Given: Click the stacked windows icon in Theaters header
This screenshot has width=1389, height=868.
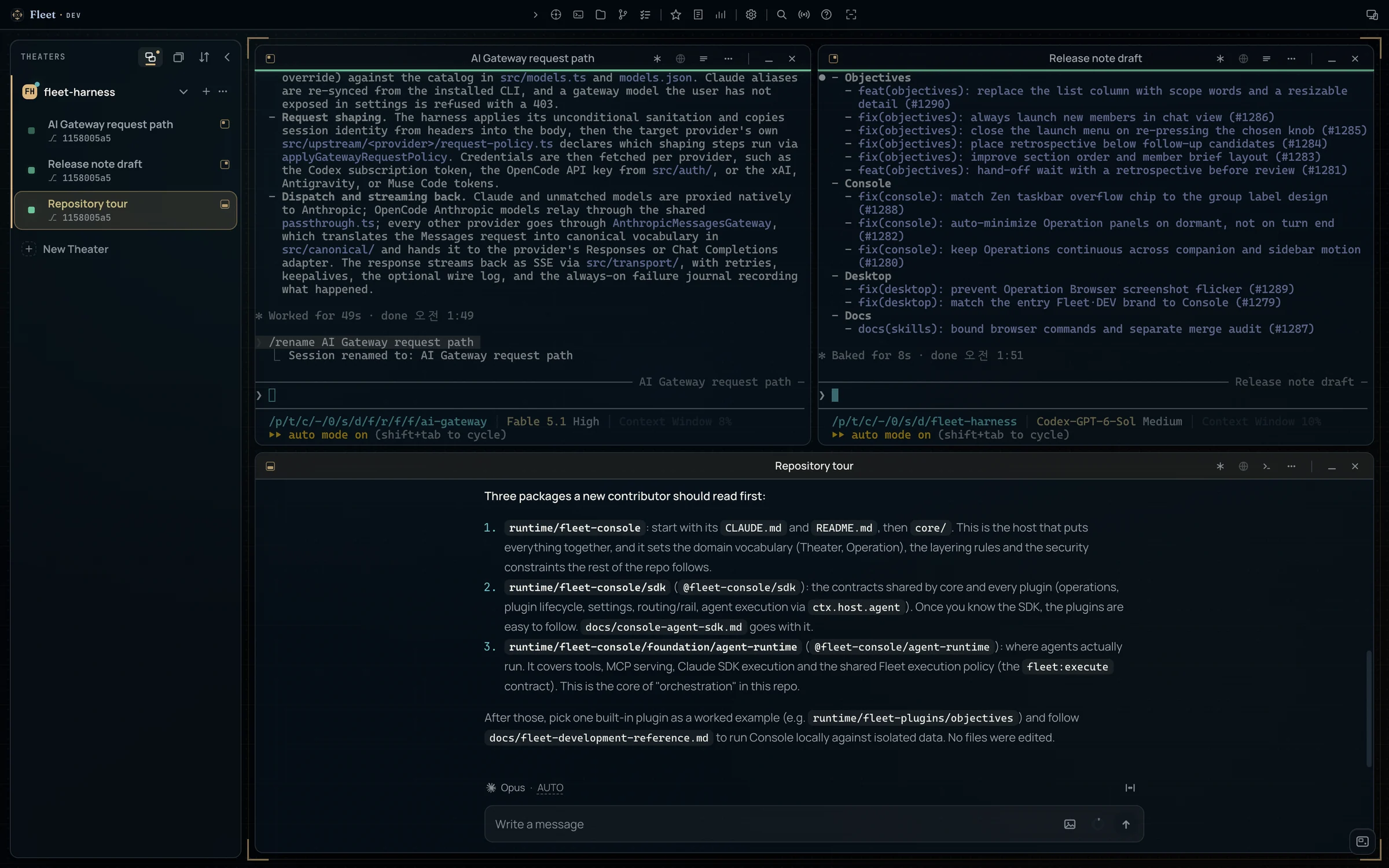Looking at the screenshot, I should (179, 57).
